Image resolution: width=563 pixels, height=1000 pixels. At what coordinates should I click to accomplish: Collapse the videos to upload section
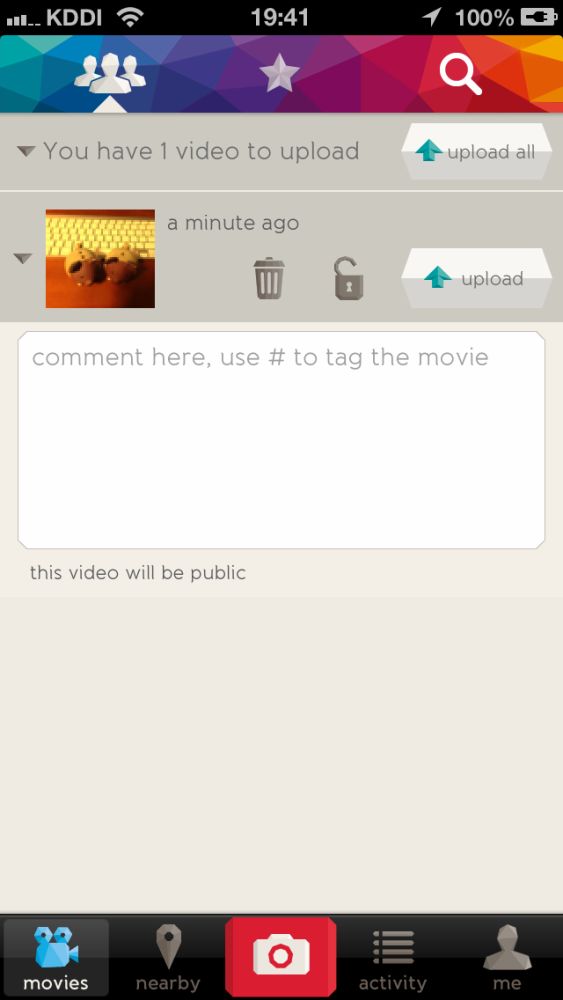(x=26, y=152)
